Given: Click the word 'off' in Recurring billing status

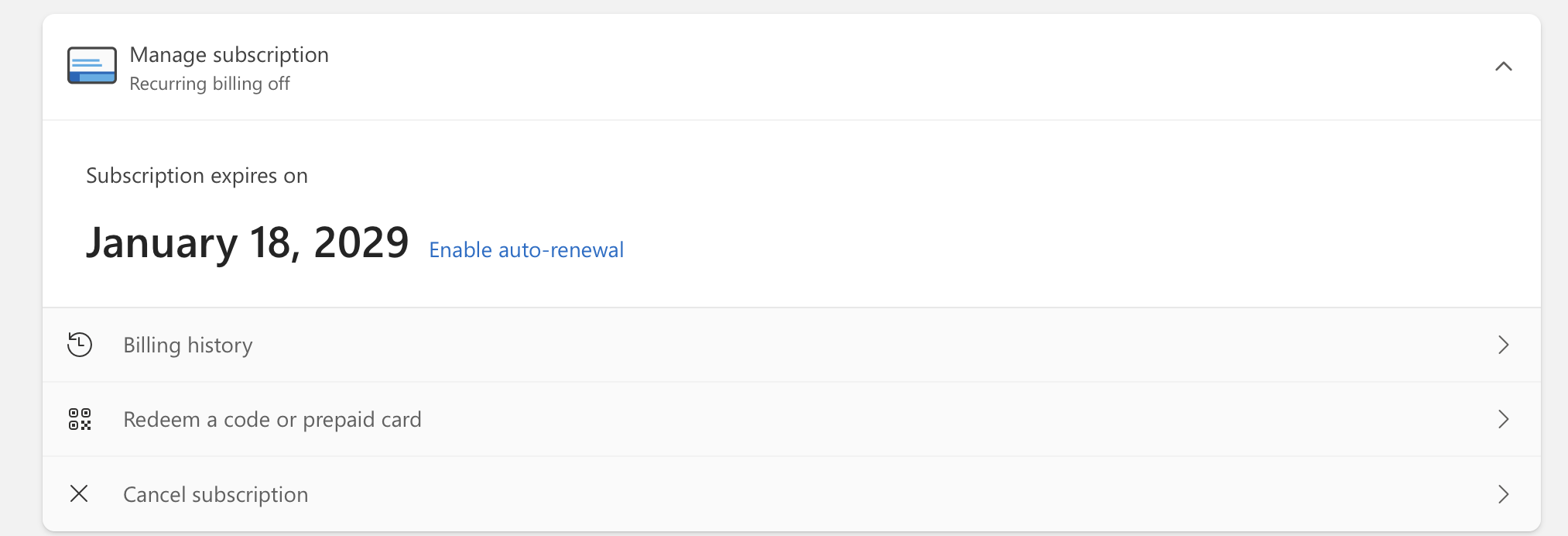Looking at the screenshot, I should pyautogui.click(x=279, y=84).
